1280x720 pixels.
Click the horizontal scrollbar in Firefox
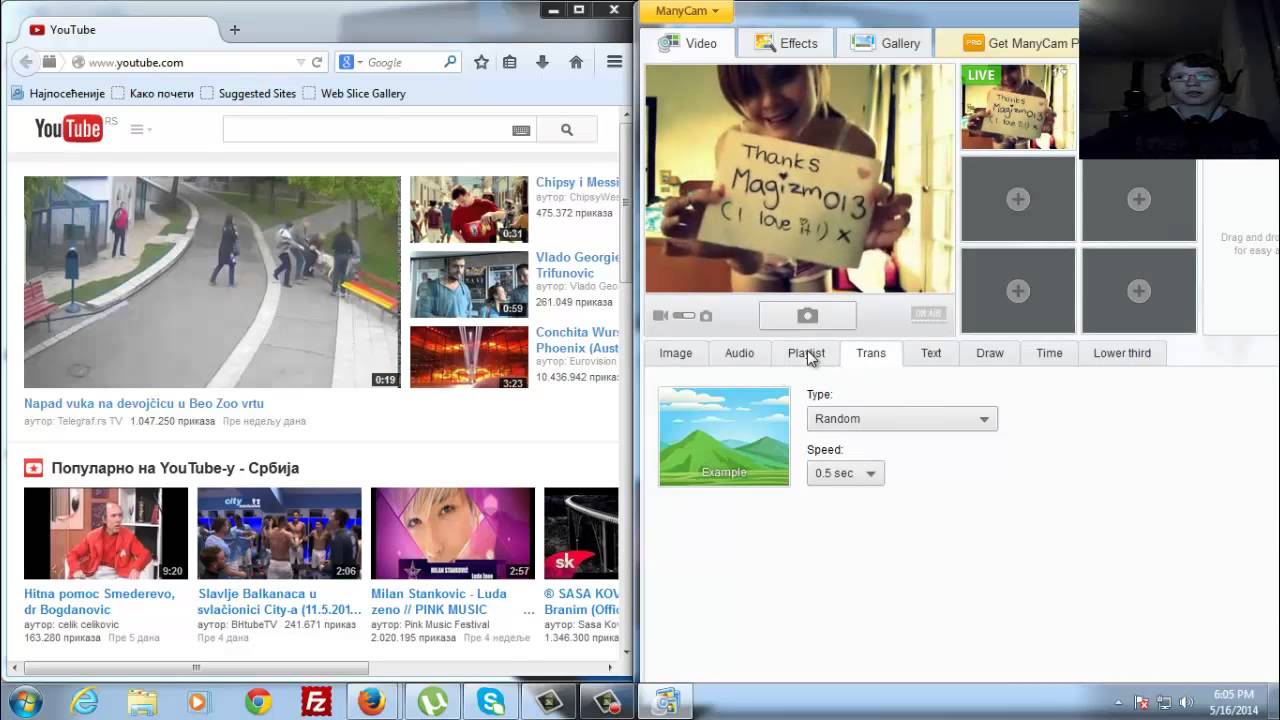point(196,668)
